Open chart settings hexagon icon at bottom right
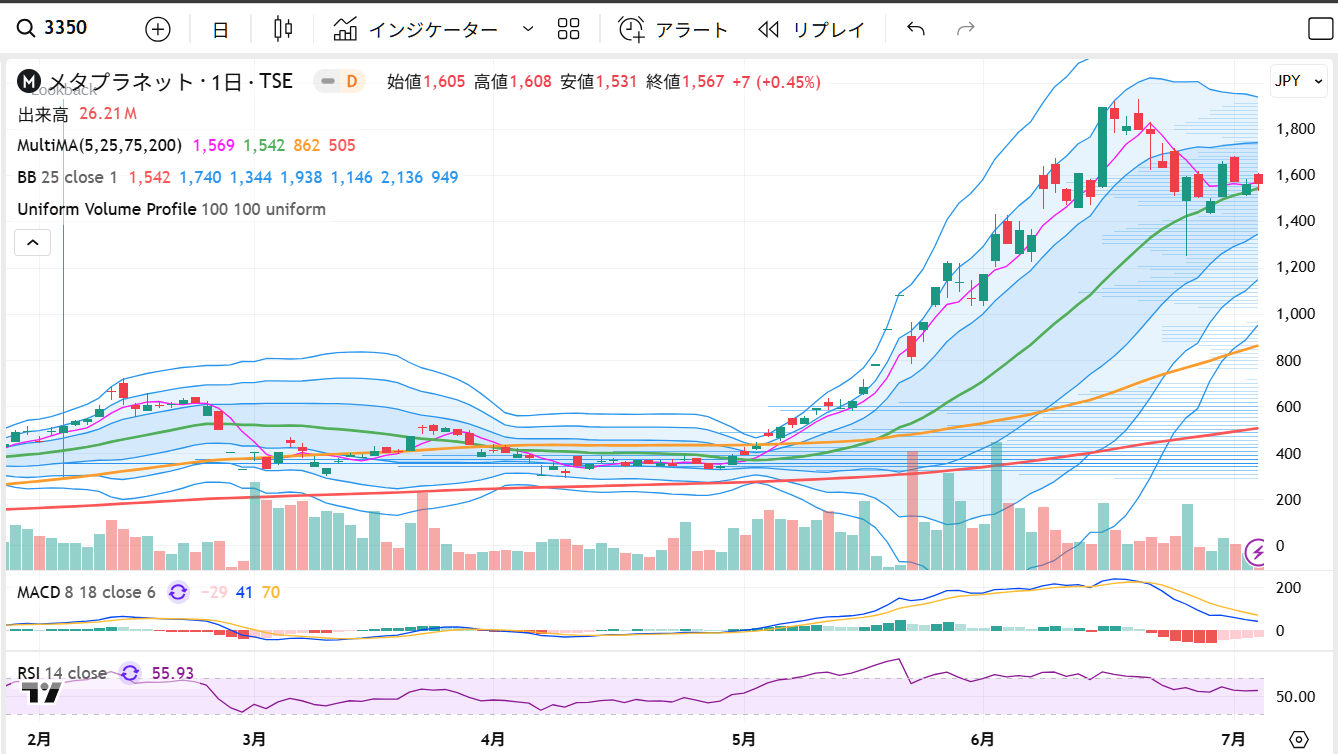The height and width of the screenshot is (754, 1338). (1299, 739)
